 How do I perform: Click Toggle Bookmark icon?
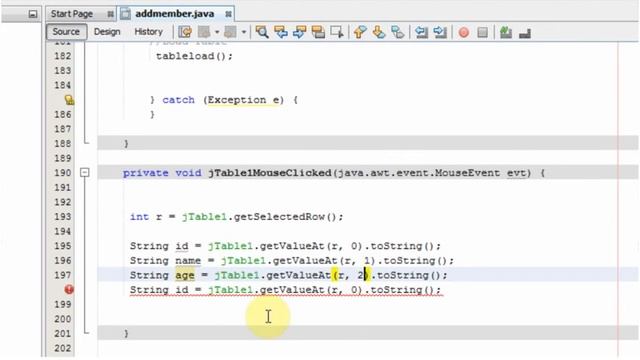[398, 32]
